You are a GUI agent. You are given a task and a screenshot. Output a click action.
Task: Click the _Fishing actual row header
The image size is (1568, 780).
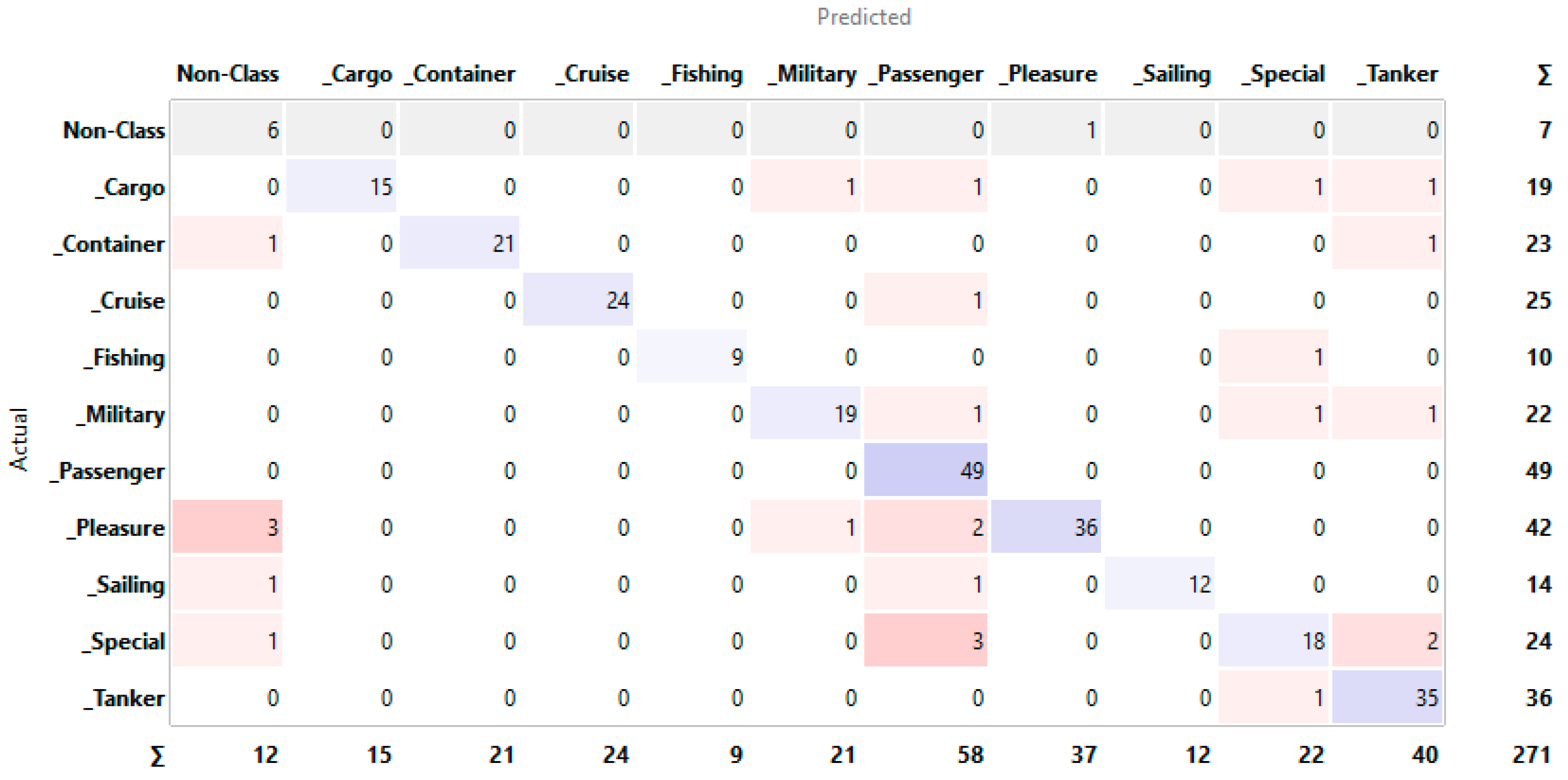(125, 357)
